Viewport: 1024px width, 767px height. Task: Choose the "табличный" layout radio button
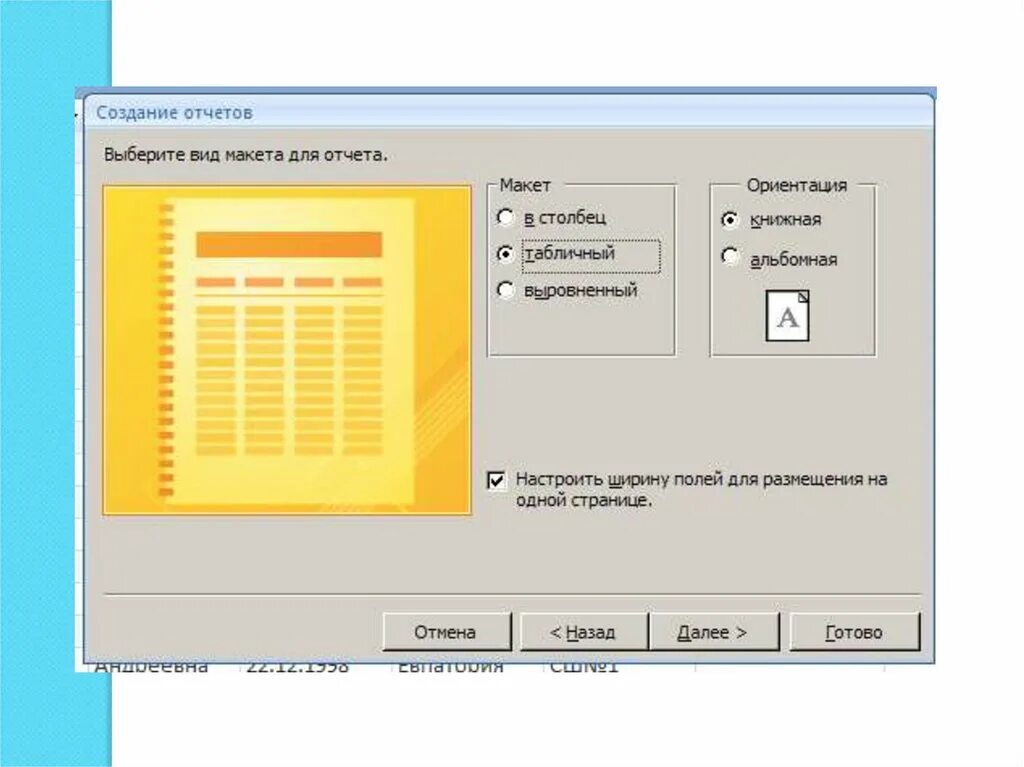pos(505,253)
